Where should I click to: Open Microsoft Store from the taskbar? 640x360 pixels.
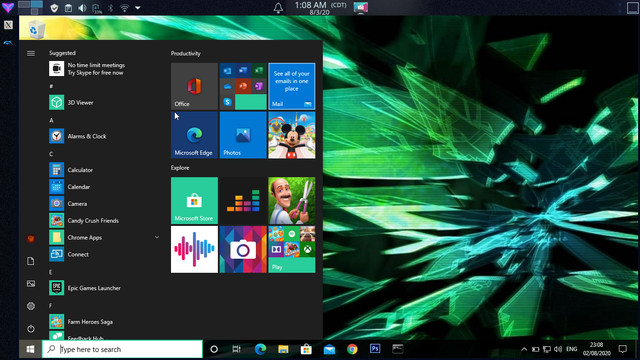tap(306, 349)
